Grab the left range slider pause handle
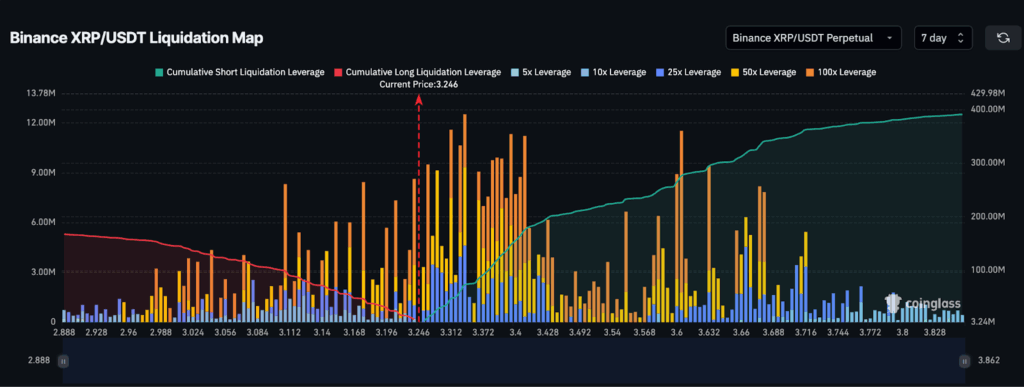This screenshot has height=387, width=1024. 63,360
